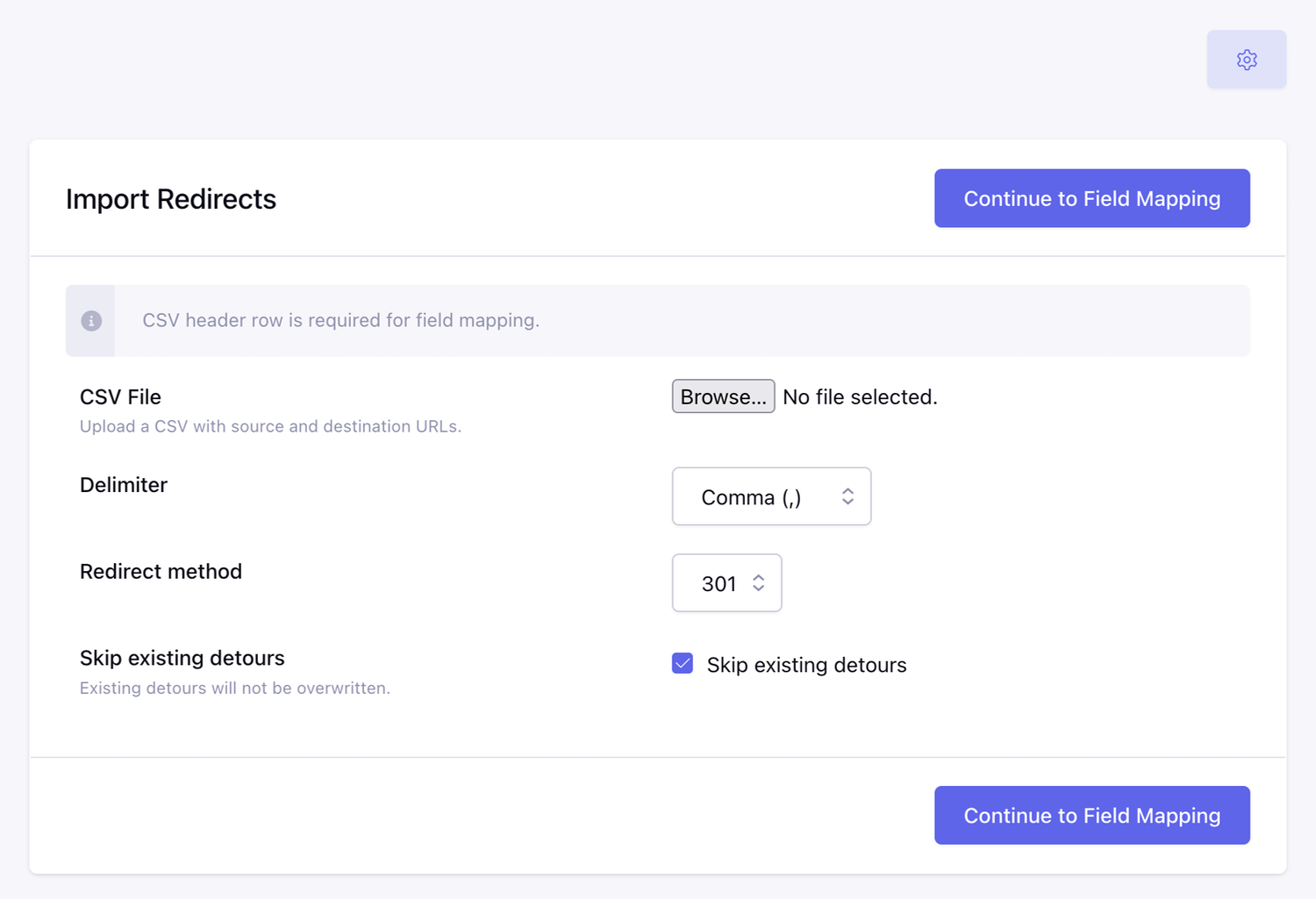Click the info icon in the CSV notice

pyautogui.click(x=91, y=321)
